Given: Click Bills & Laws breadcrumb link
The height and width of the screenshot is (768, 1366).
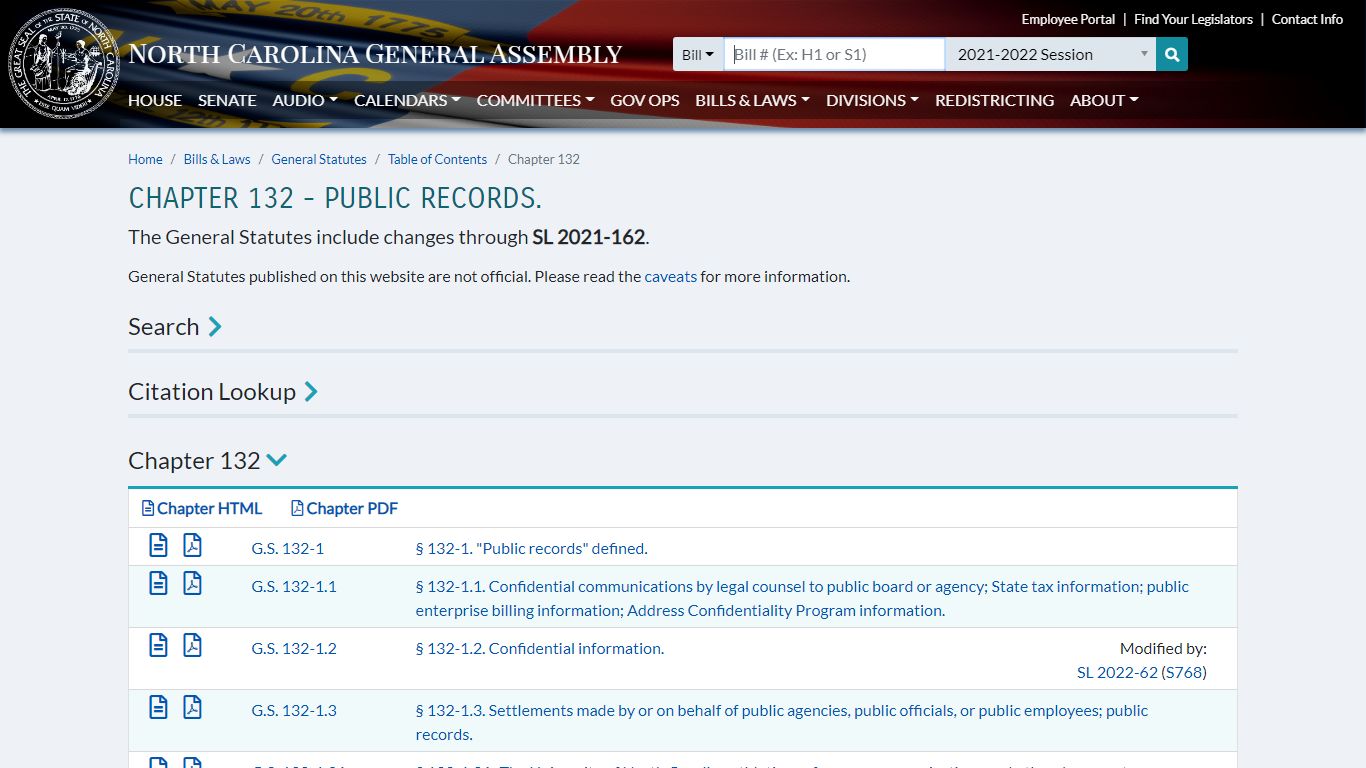Looking at the screenshot, I should (x=217, y=159).
